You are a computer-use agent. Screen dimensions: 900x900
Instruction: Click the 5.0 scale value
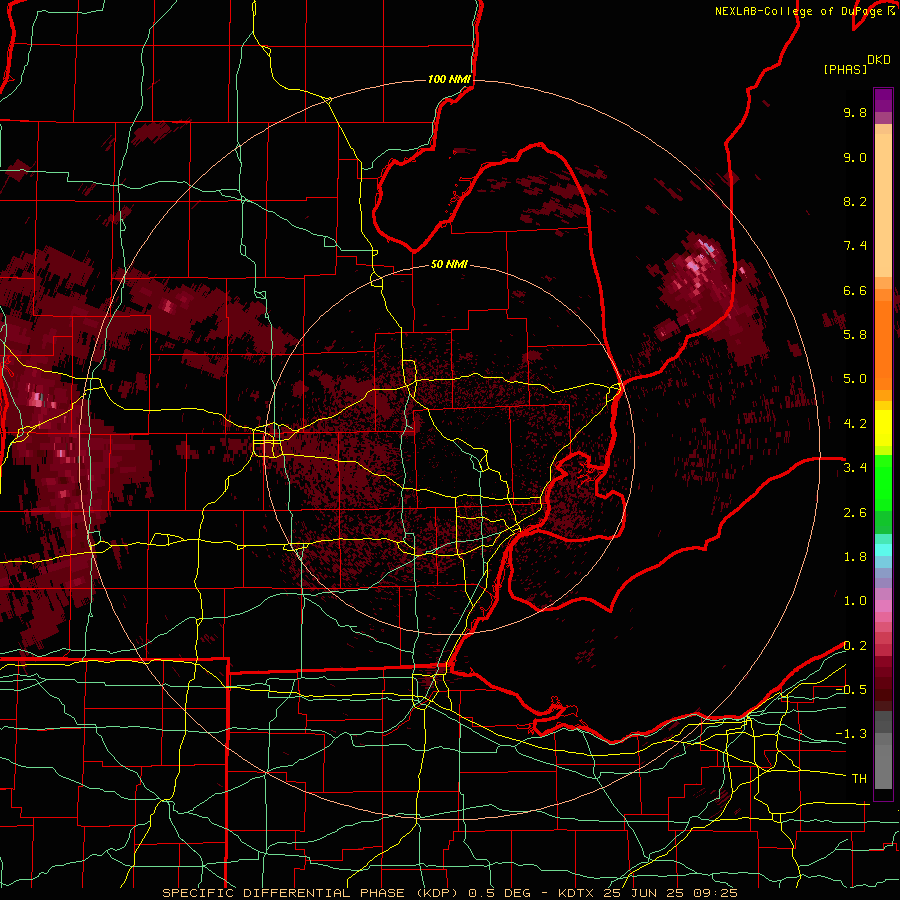tap(855, 379)
